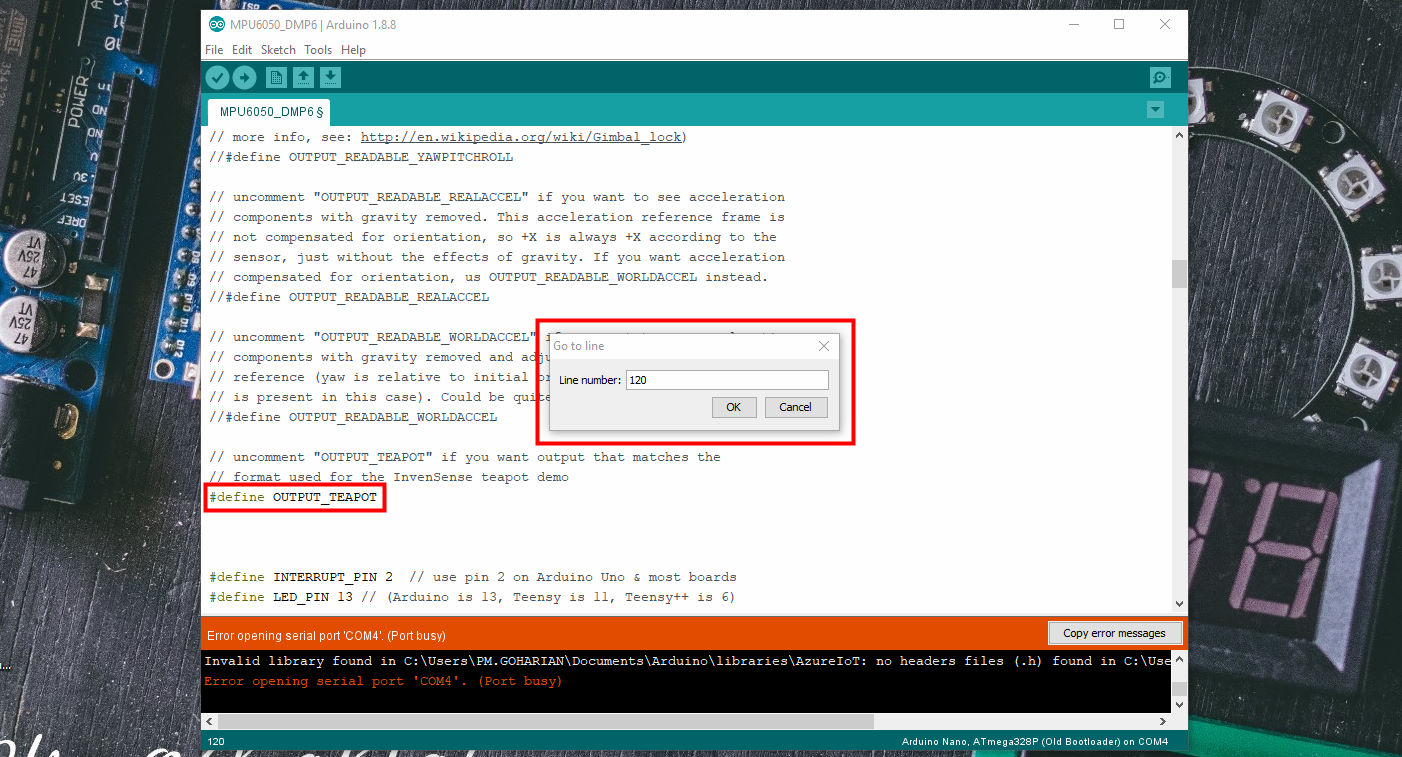Select the MPU6050_DMP6 sketch tab
This screenshot has width=1402, height=757.
tap(270, 111)
